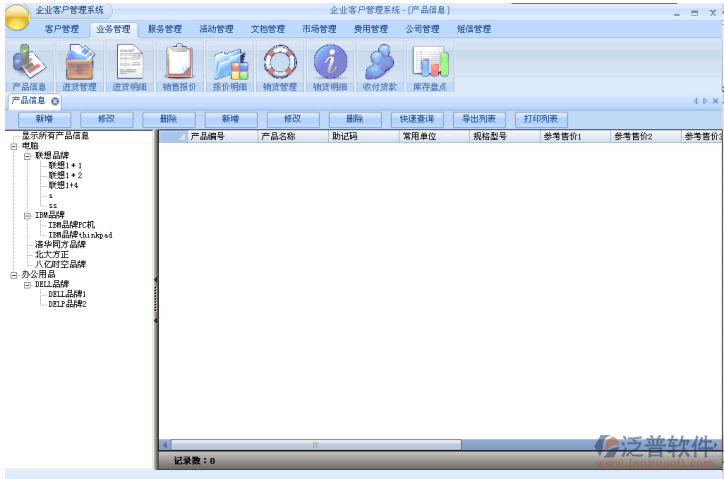Open the 库存盘点 chart icon

point(430,67)
